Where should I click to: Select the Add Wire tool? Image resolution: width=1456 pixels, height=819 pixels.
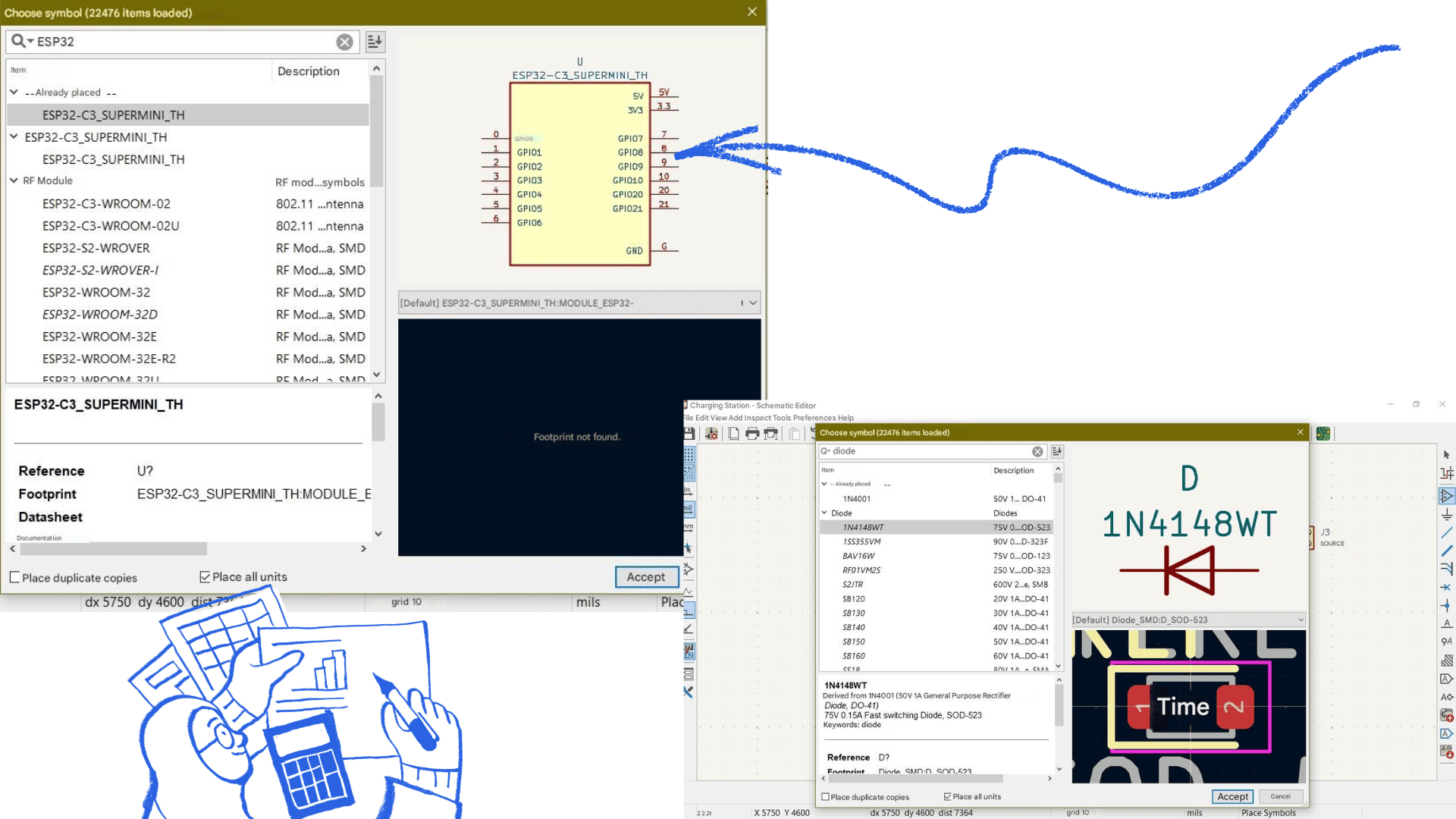coord(1446,533)
